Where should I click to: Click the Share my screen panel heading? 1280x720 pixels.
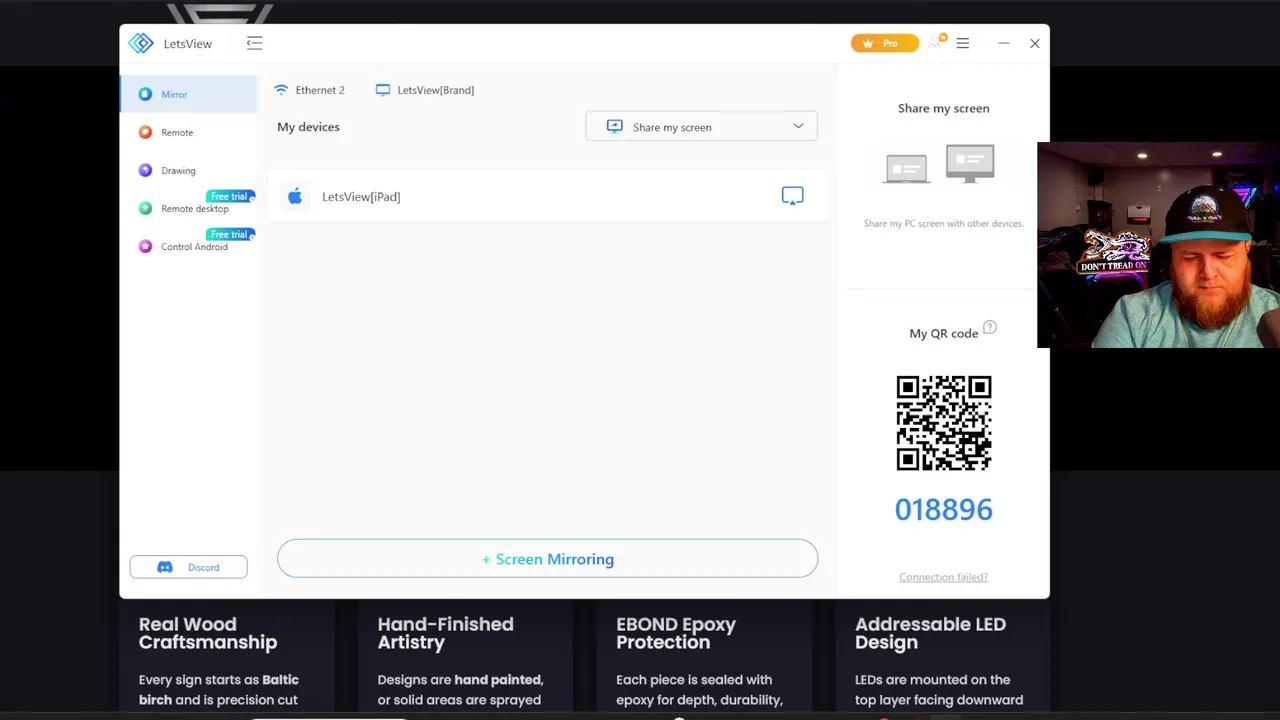[943, 108]
